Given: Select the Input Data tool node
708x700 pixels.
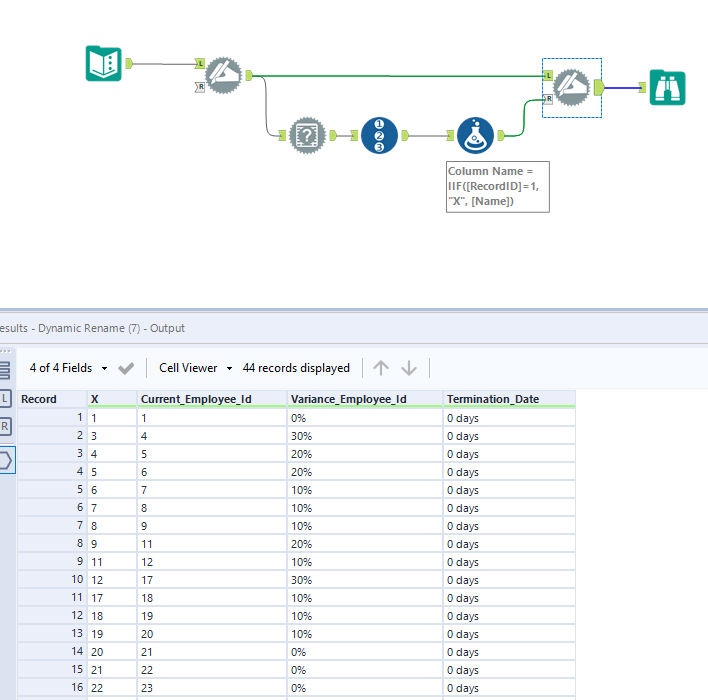Looking at the screenshot, I should (x=103, y=64).
